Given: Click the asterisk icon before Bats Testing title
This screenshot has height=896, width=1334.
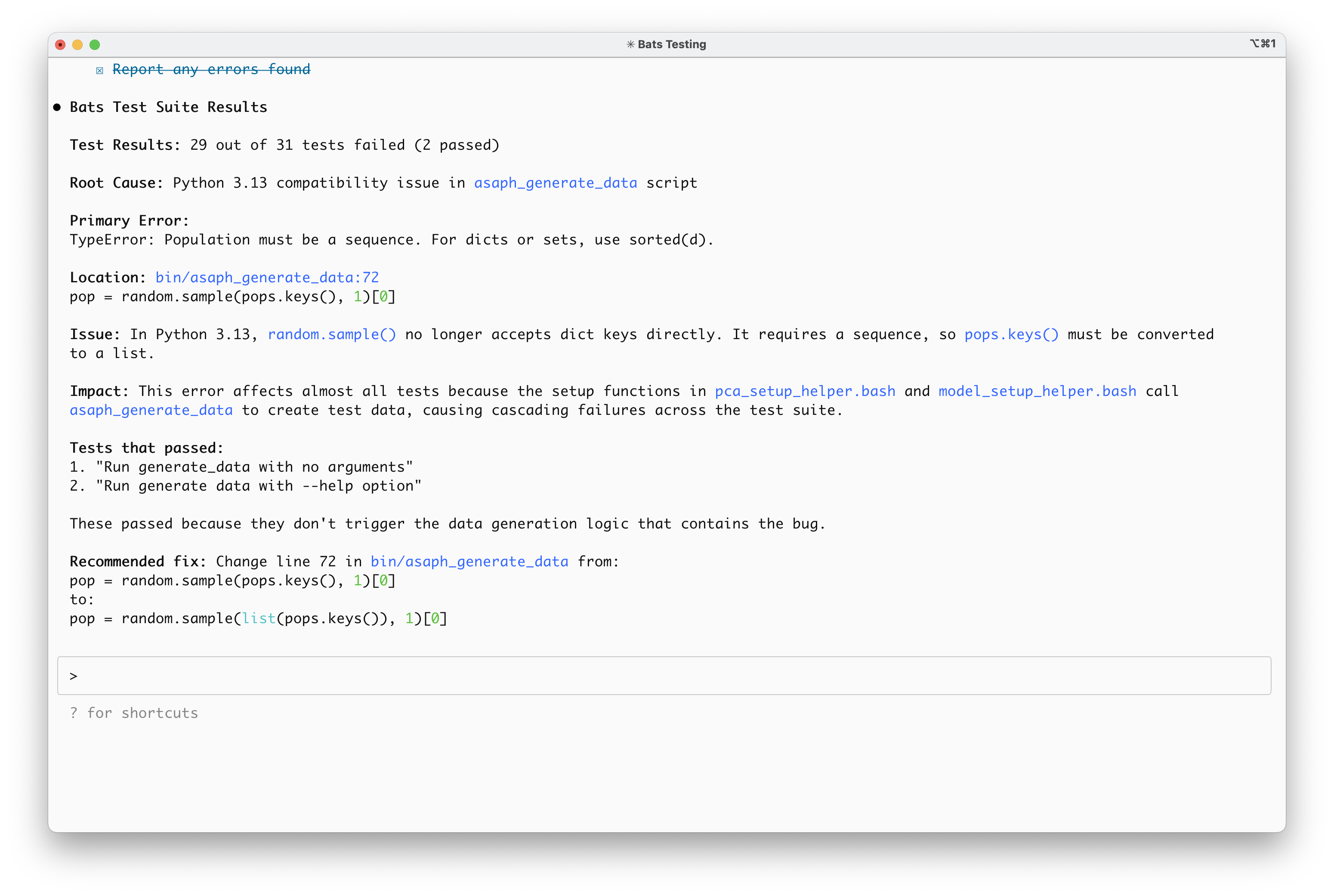Looking at the screenshot, I should [x=630, y=44].
